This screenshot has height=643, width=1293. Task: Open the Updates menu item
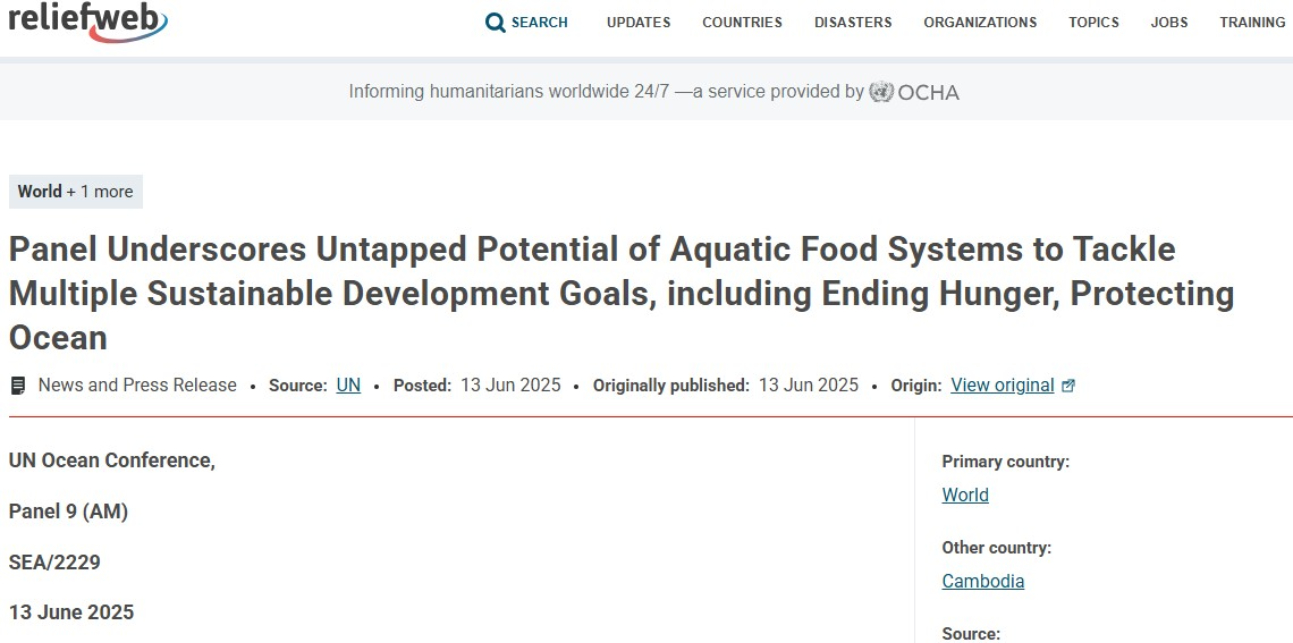638,23
